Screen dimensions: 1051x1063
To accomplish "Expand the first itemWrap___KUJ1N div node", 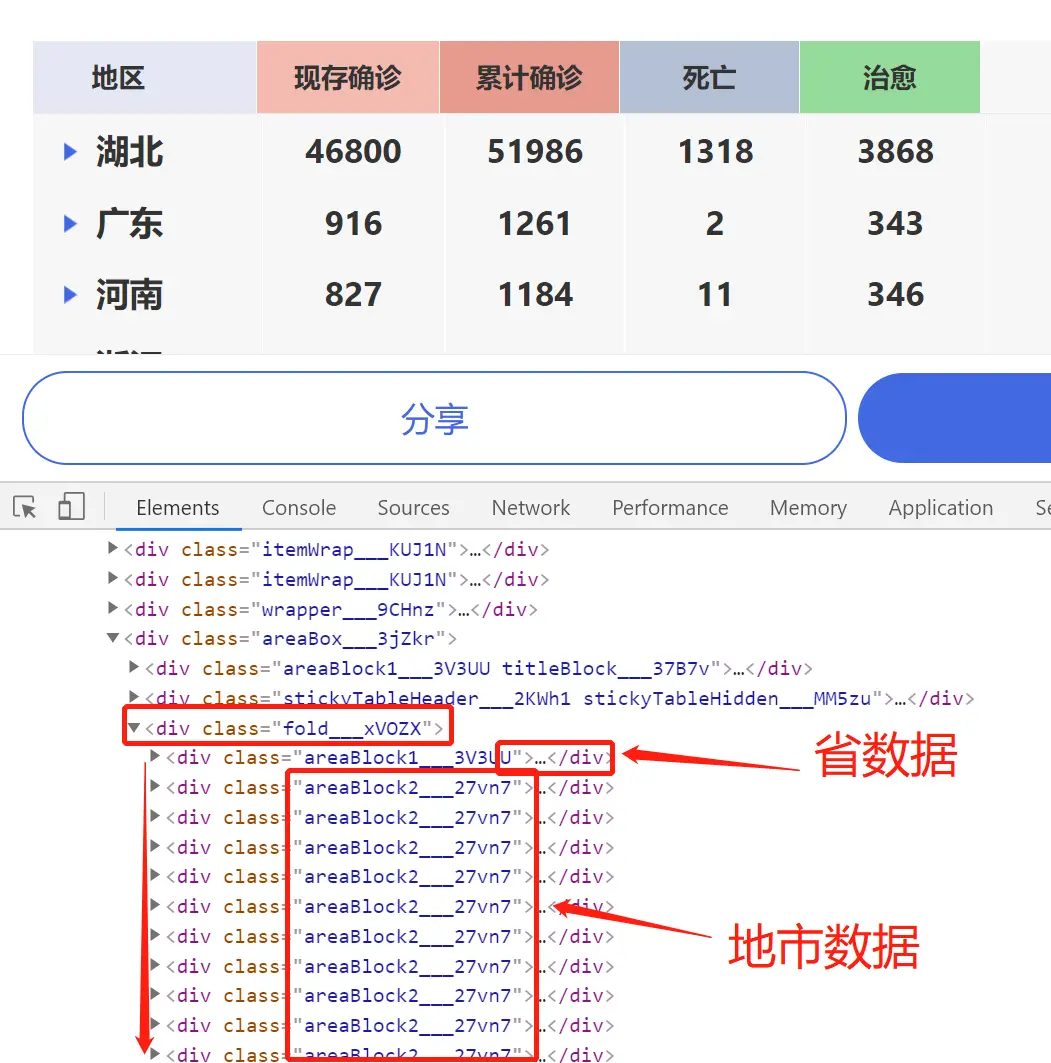I will click(x=113, y=548).
